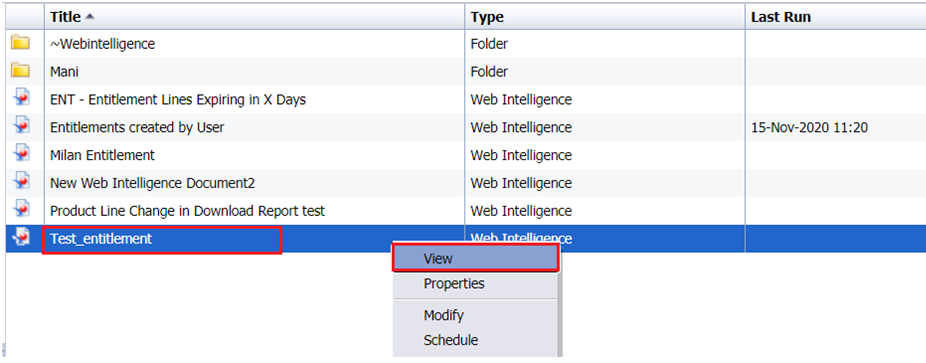Click the Test_entitlement document icon
The width and height of the screenshot is (926, 363).
[x=22, y=238]
